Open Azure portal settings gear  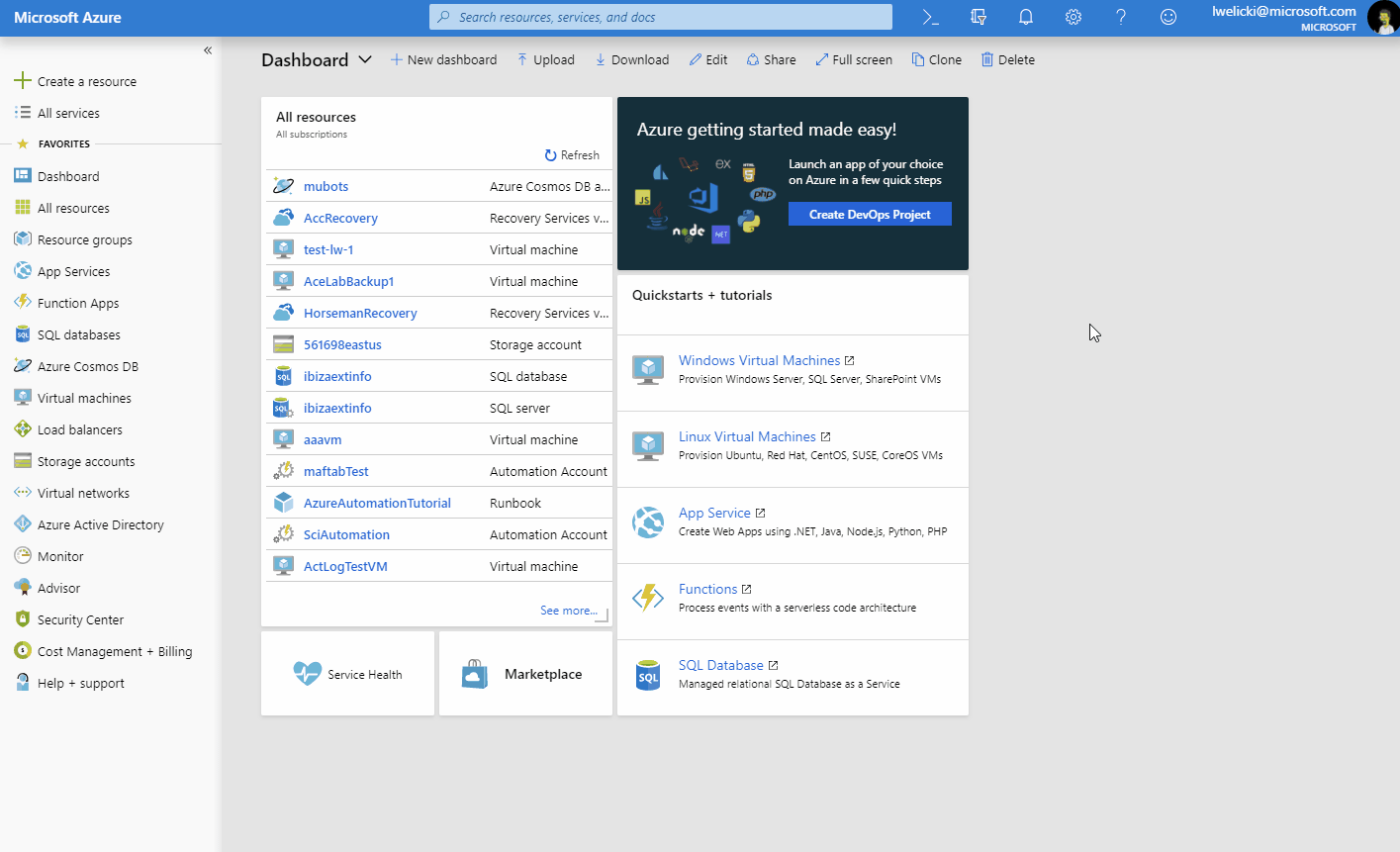(x=1073, y=17)
